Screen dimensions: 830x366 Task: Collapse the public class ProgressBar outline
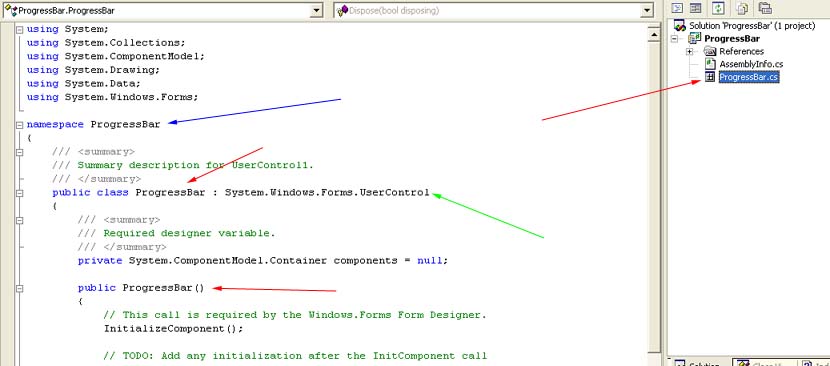20,193
